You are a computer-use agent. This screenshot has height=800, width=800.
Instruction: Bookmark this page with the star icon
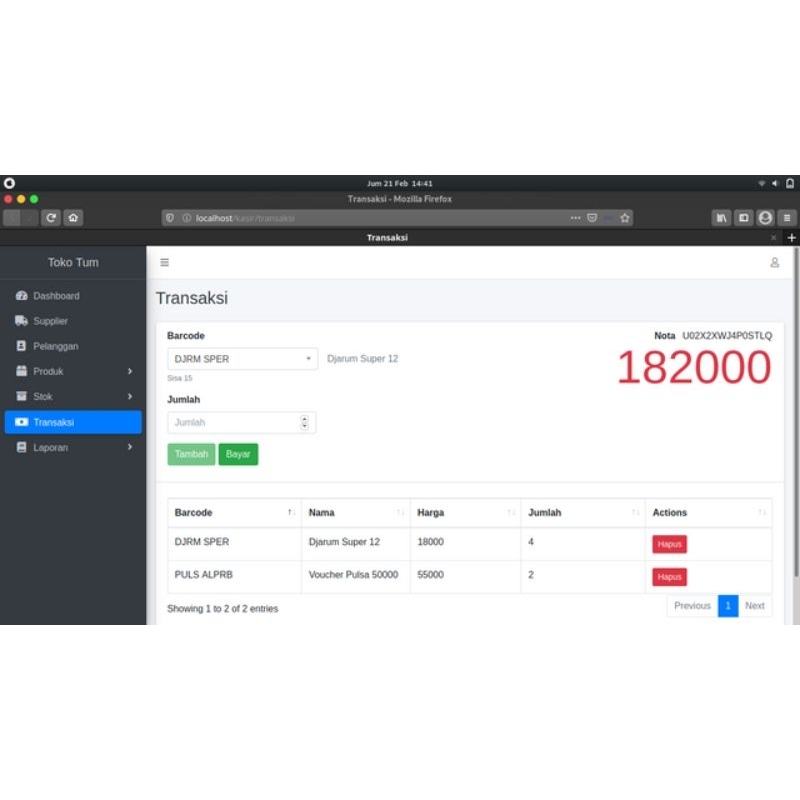pyautogui.click(x=623, y=217)
